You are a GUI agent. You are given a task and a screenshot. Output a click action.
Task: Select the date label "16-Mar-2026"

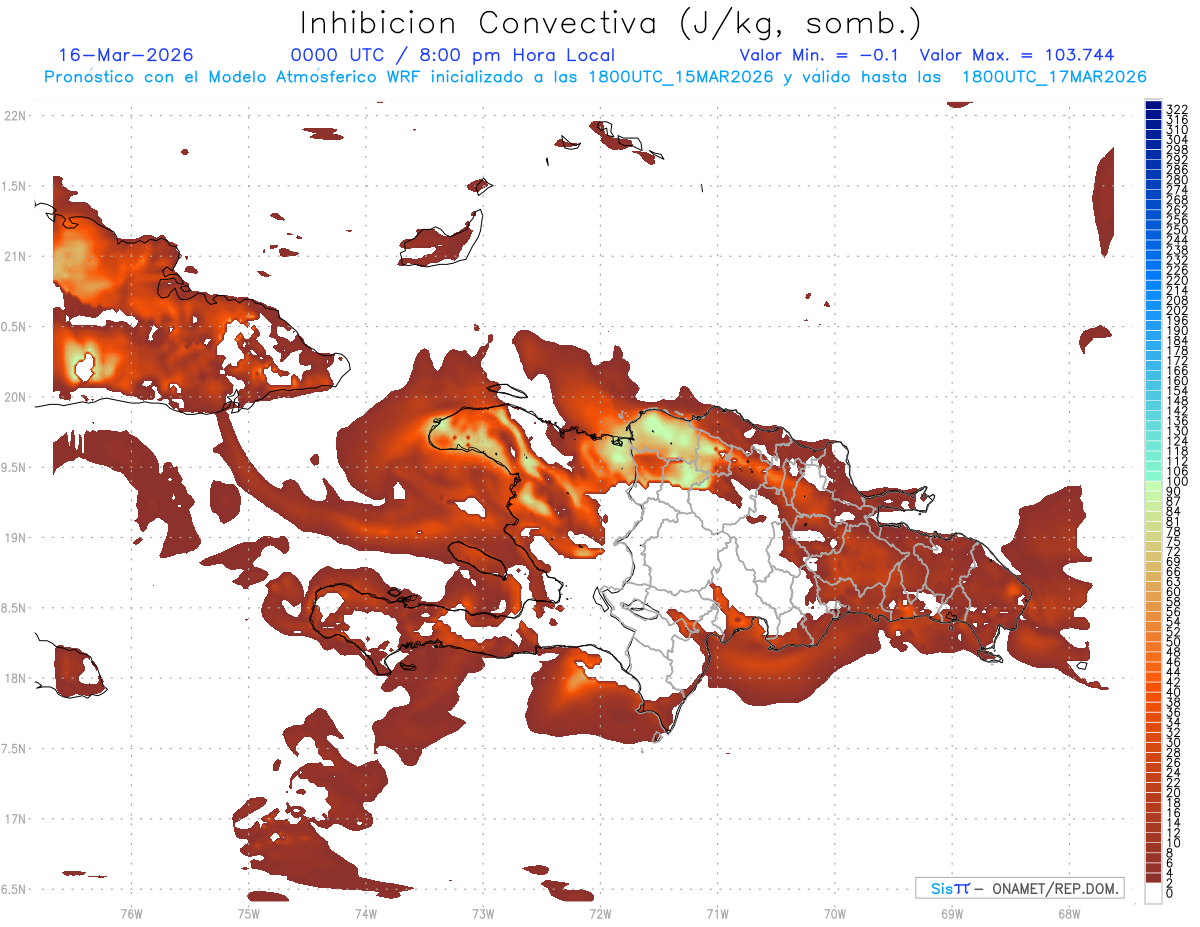[126, 55]
